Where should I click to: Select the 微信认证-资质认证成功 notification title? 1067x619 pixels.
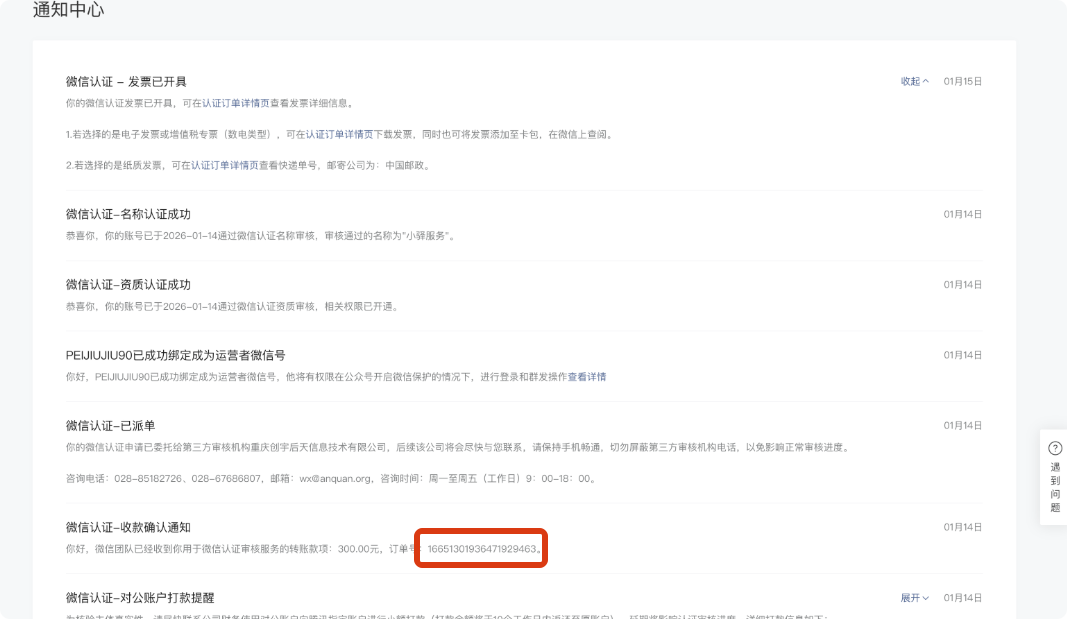pyautogui.click(x=128, y=285)
